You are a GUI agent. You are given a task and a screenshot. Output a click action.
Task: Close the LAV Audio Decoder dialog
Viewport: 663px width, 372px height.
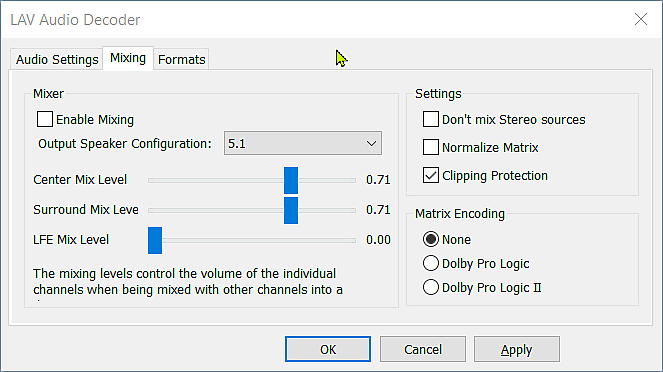point(641,19)
